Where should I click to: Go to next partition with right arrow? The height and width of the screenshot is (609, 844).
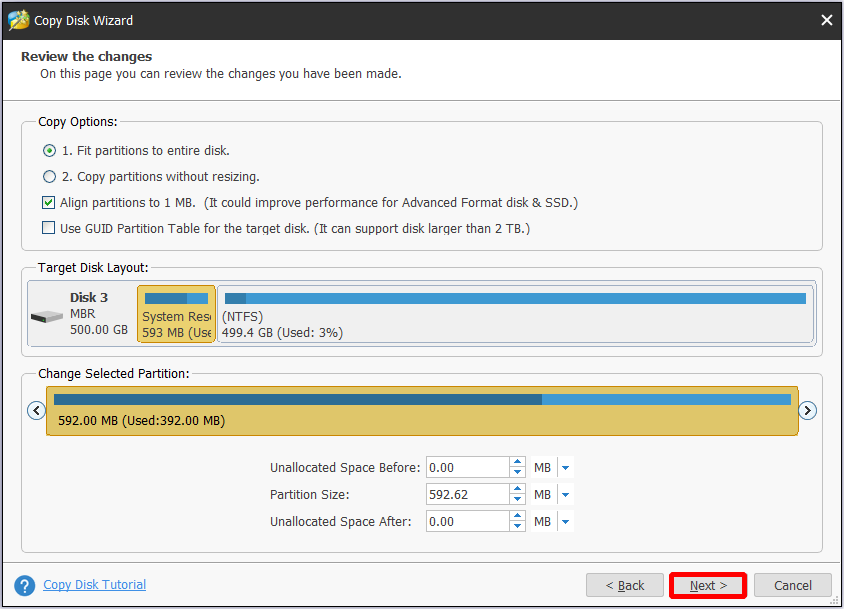click(807, 411)
